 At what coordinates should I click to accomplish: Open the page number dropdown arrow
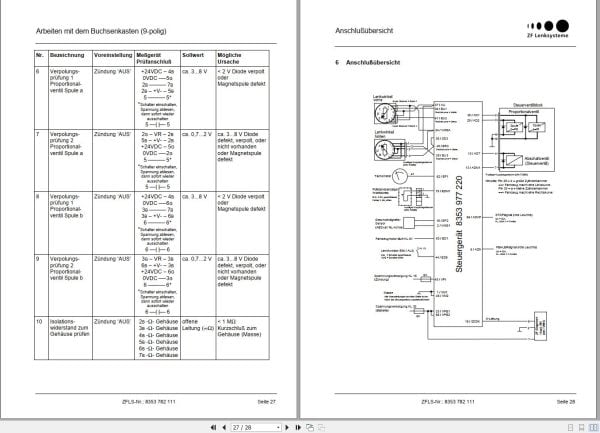point(278,427)
